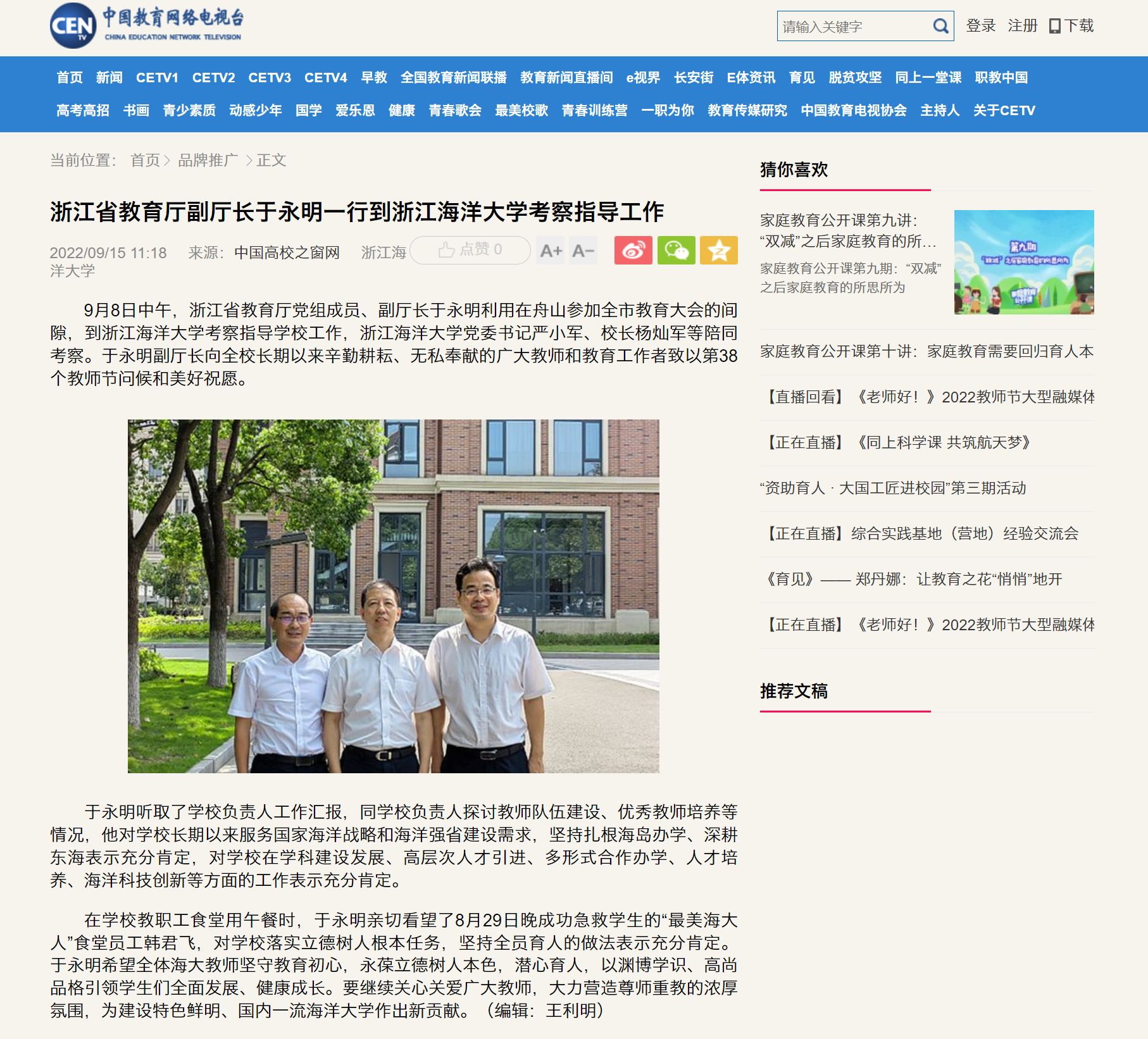The height and width of the screenshot is (1039, 1148).
Task: Open CETV2 channel menu item
Action: [213, 77]
